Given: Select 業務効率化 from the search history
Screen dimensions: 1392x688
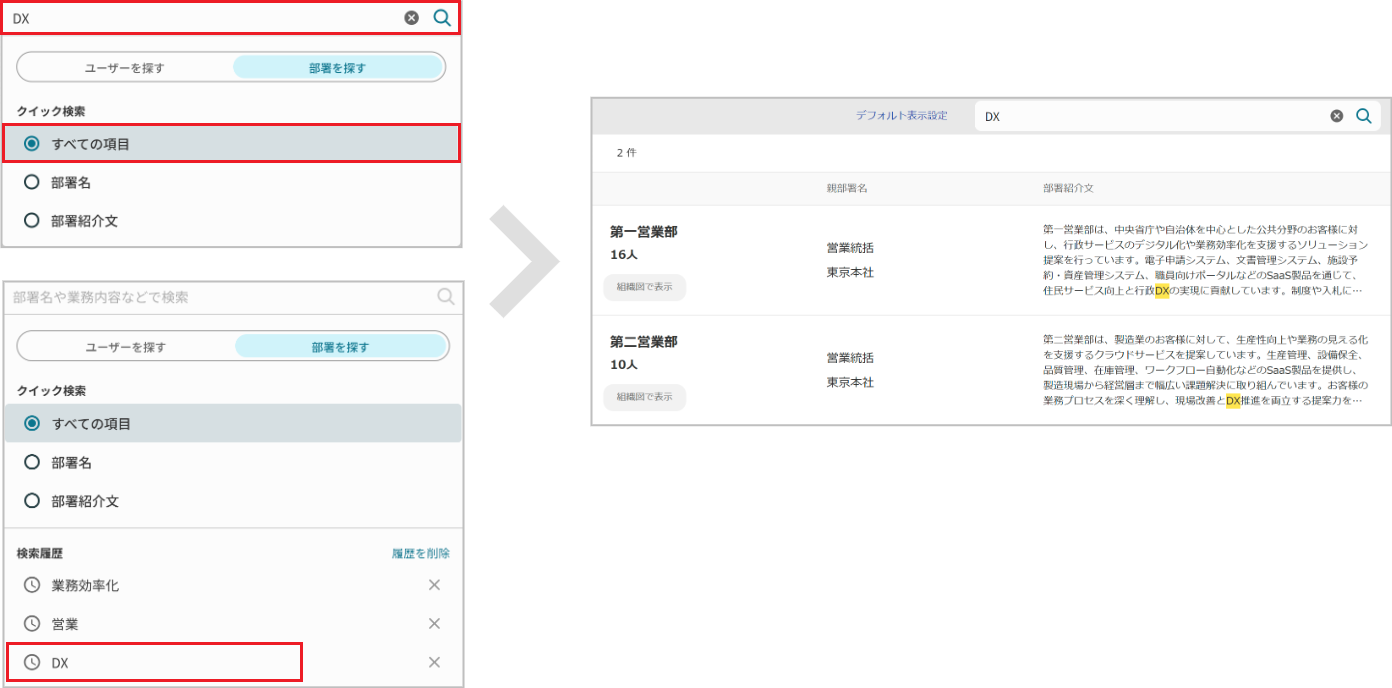Looking at the screenshot, I should [85, 585].
